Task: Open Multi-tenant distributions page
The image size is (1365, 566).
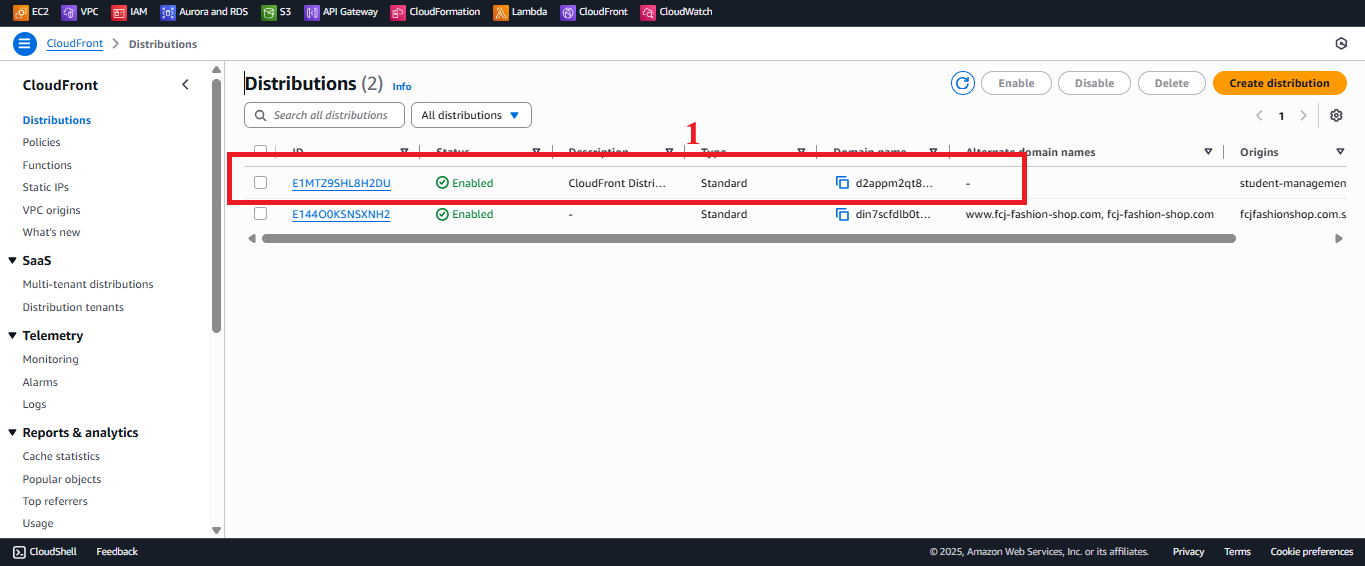Action: (88, 284)
